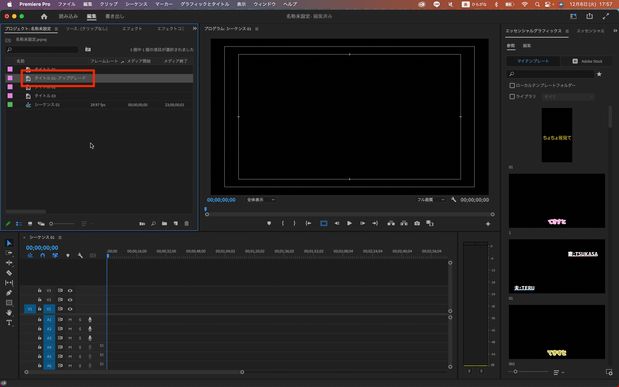
Task: Open playback resolution dropdown in Program Monitor
Action: pos(431,200)
